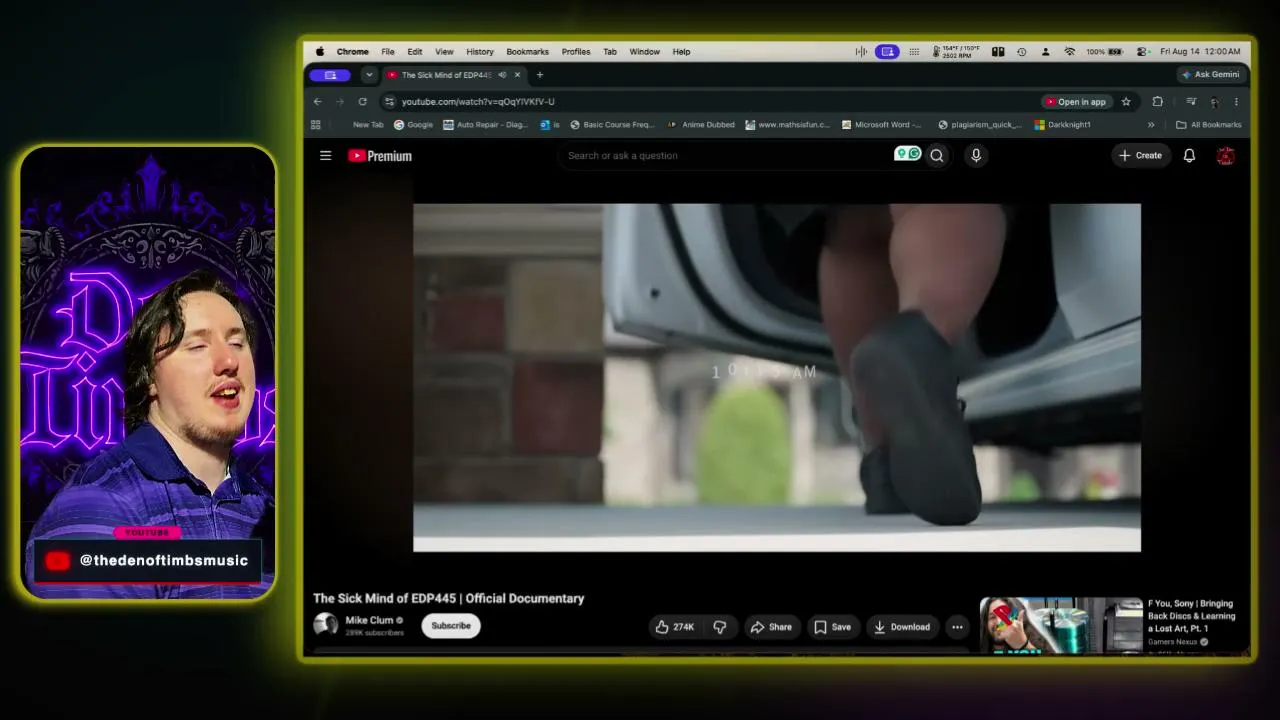Image resolution: width=1280 pixels, height=720 pixels.
Task: Click the YouTube search magnifier button
Action: (x=937, y=155)
